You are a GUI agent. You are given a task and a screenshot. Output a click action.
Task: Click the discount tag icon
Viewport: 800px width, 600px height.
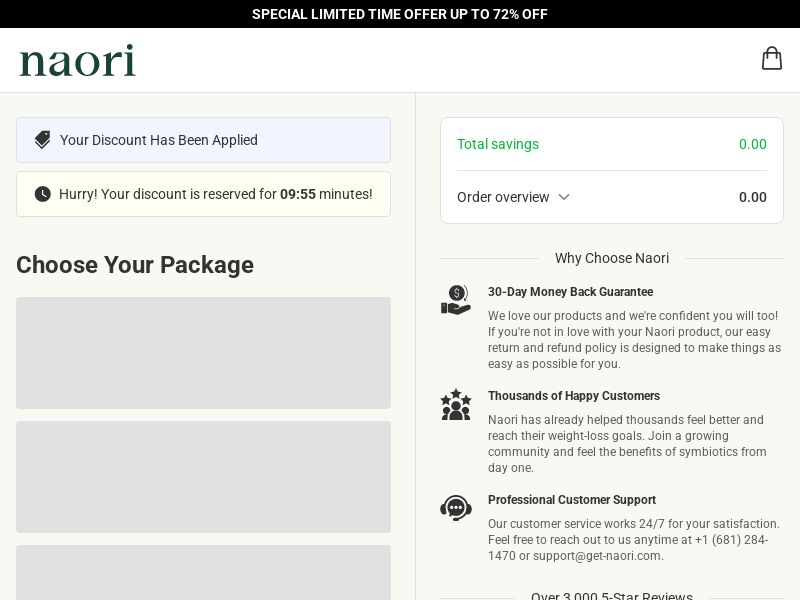[x=42, y=139]
